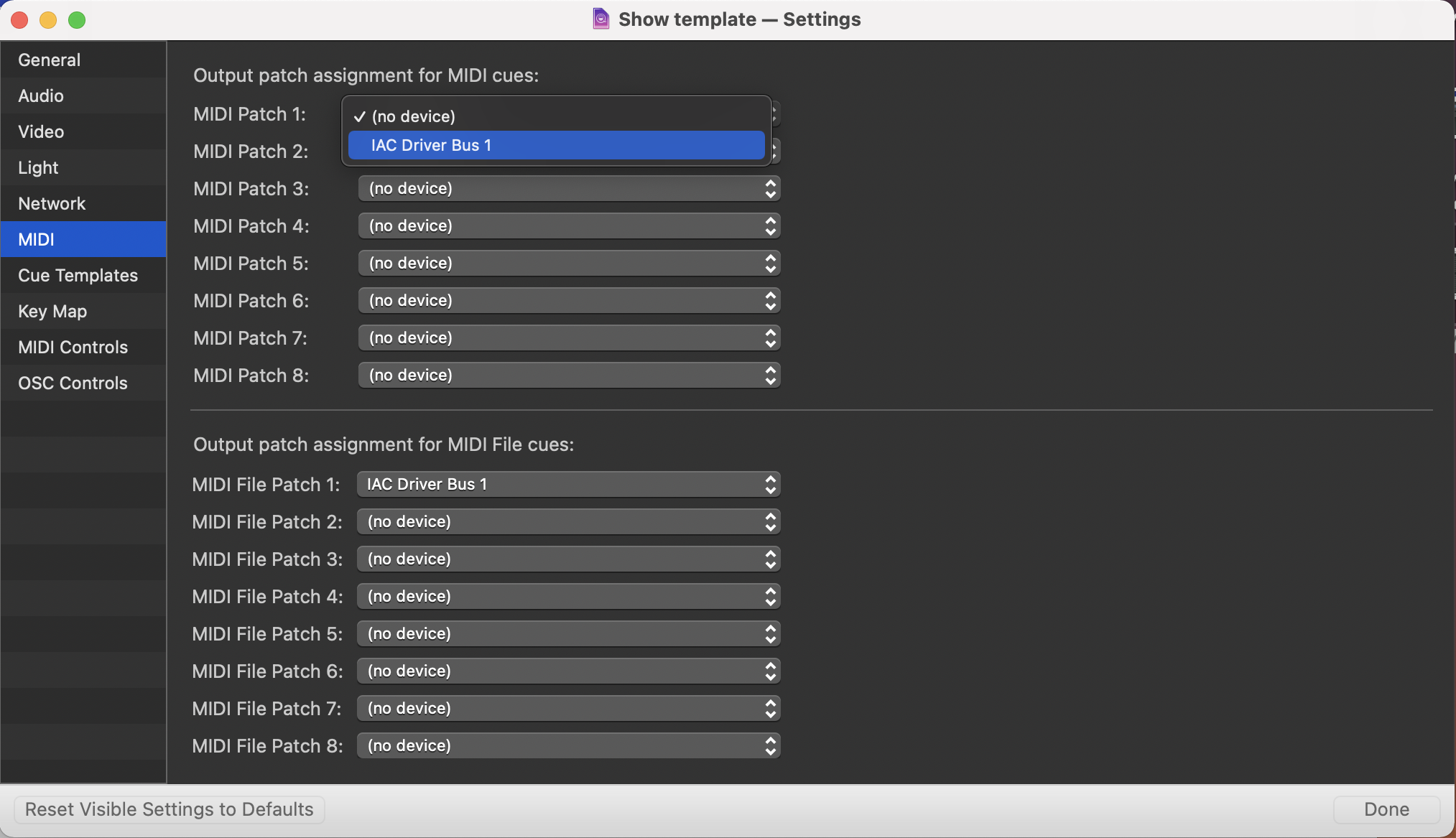Switch to Audio settings section
Screen dimensions: 1456x838
(x=41, y=96)
